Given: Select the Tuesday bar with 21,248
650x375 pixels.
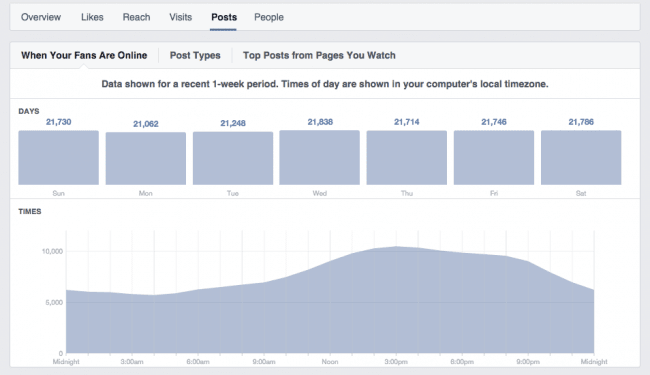Looking at the screenshot, I should [233, 158].
